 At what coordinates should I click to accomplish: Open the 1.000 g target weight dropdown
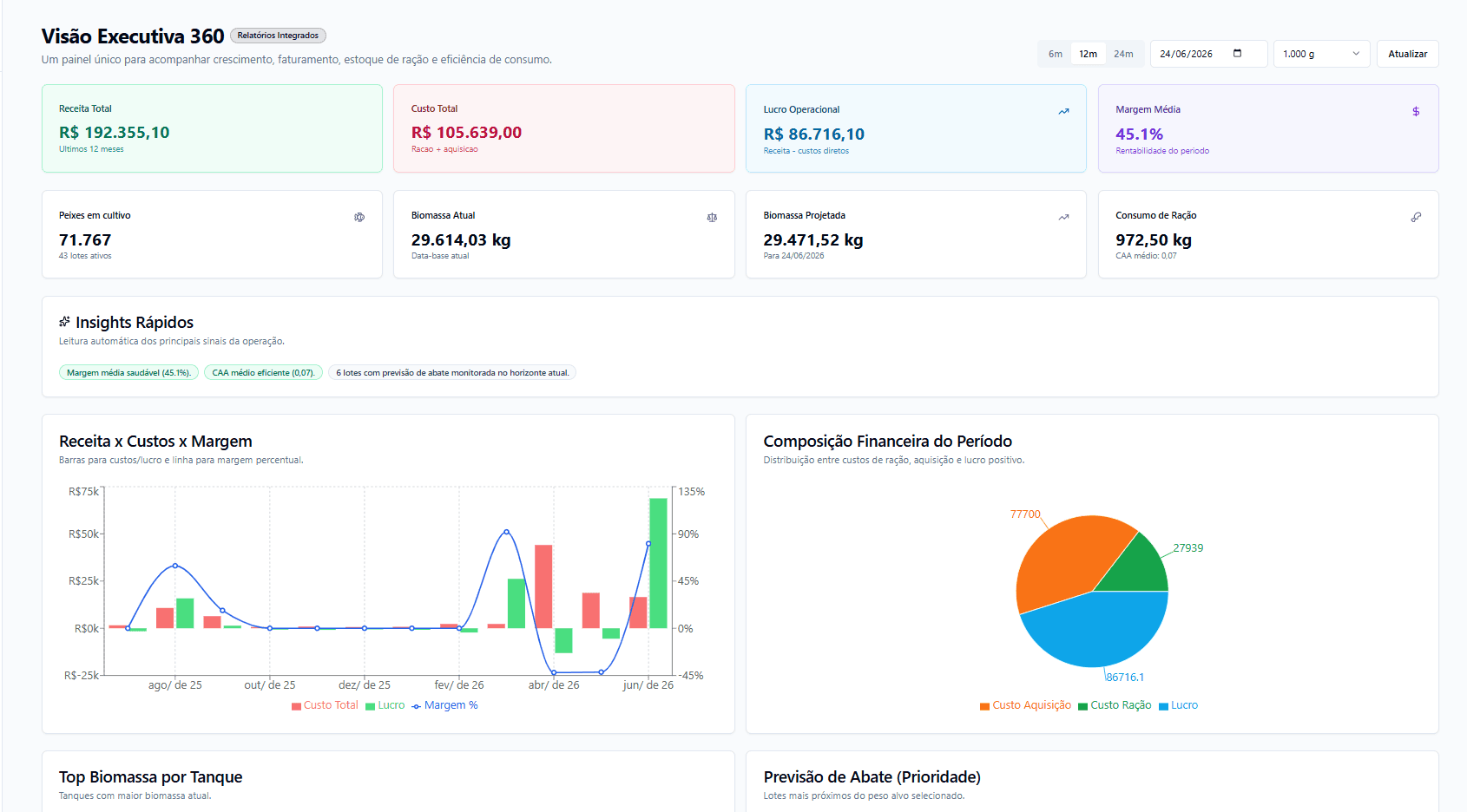pyautogui.click(x=1321, y=54)
